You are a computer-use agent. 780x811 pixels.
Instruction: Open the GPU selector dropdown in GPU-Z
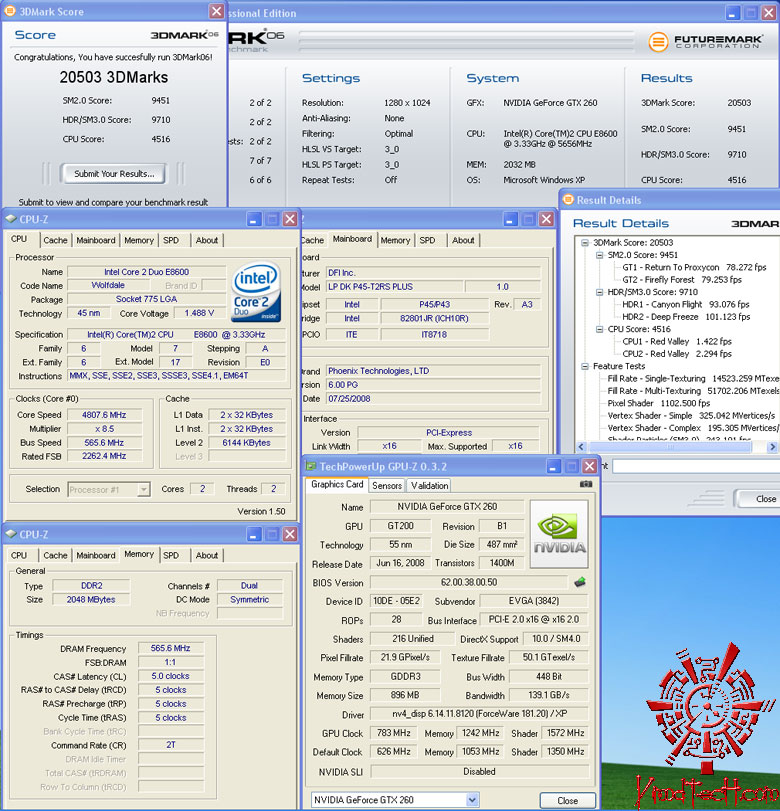coord(472,800)
